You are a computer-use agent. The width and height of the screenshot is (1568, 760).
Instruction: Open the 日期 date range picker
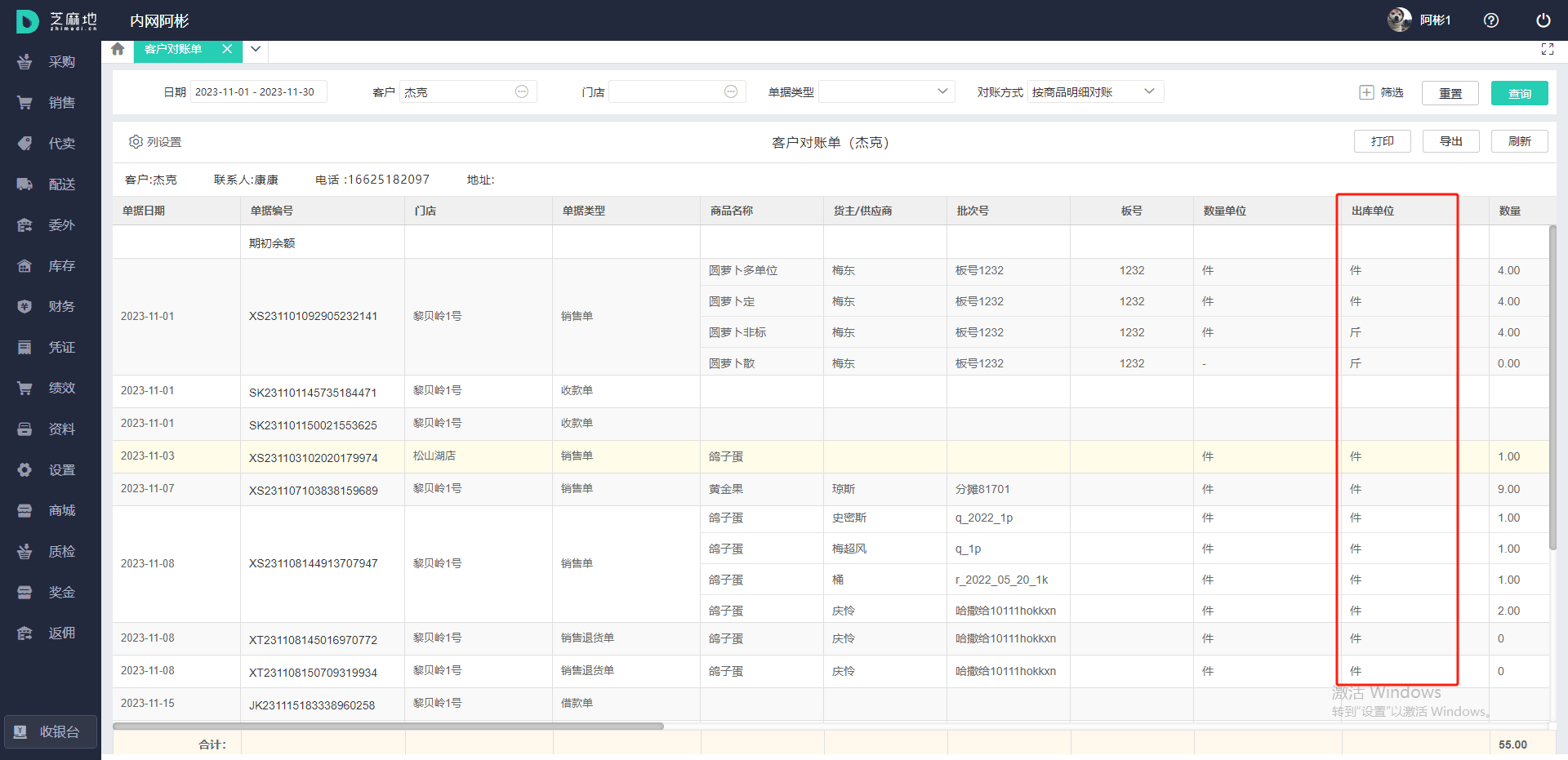click(x=259, y=92)
